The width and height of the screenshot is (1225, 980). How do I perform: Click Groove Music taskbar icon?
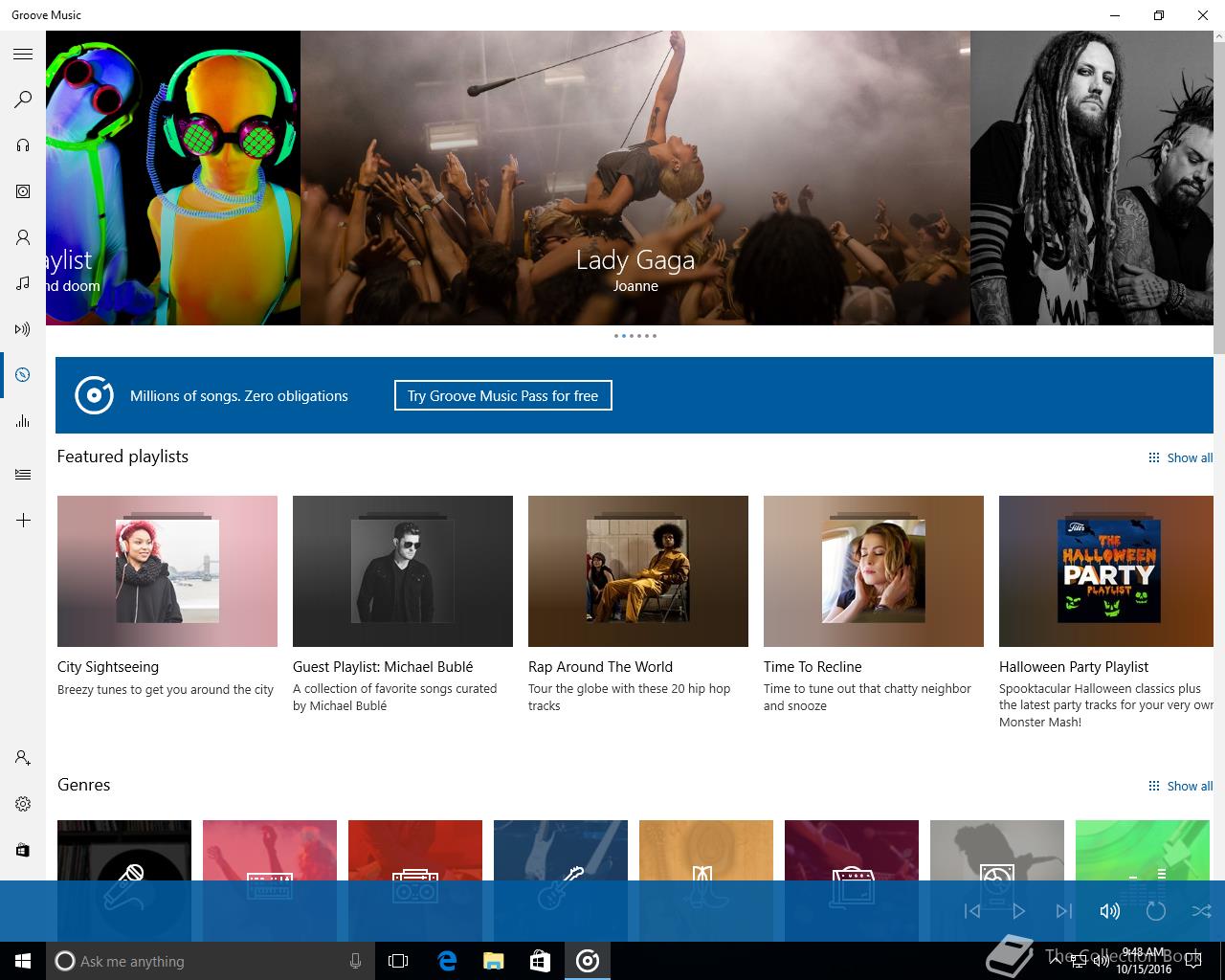pyautogui.click(x=588, y=961)
